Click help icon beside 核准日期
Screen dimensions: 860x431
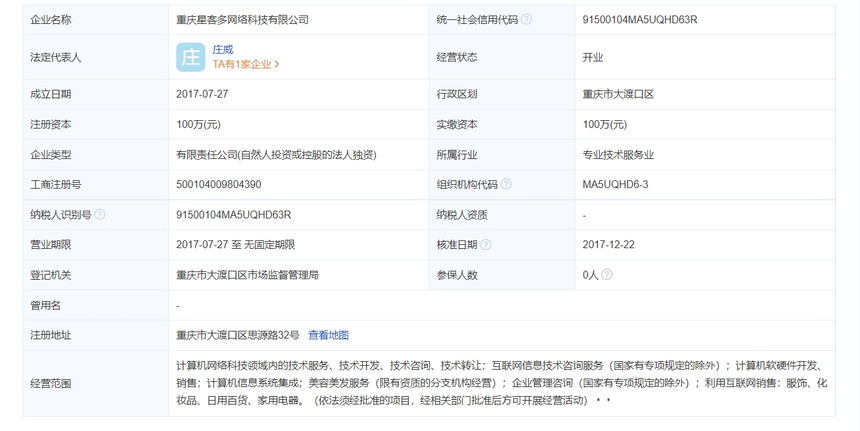(x=485, y=245)
